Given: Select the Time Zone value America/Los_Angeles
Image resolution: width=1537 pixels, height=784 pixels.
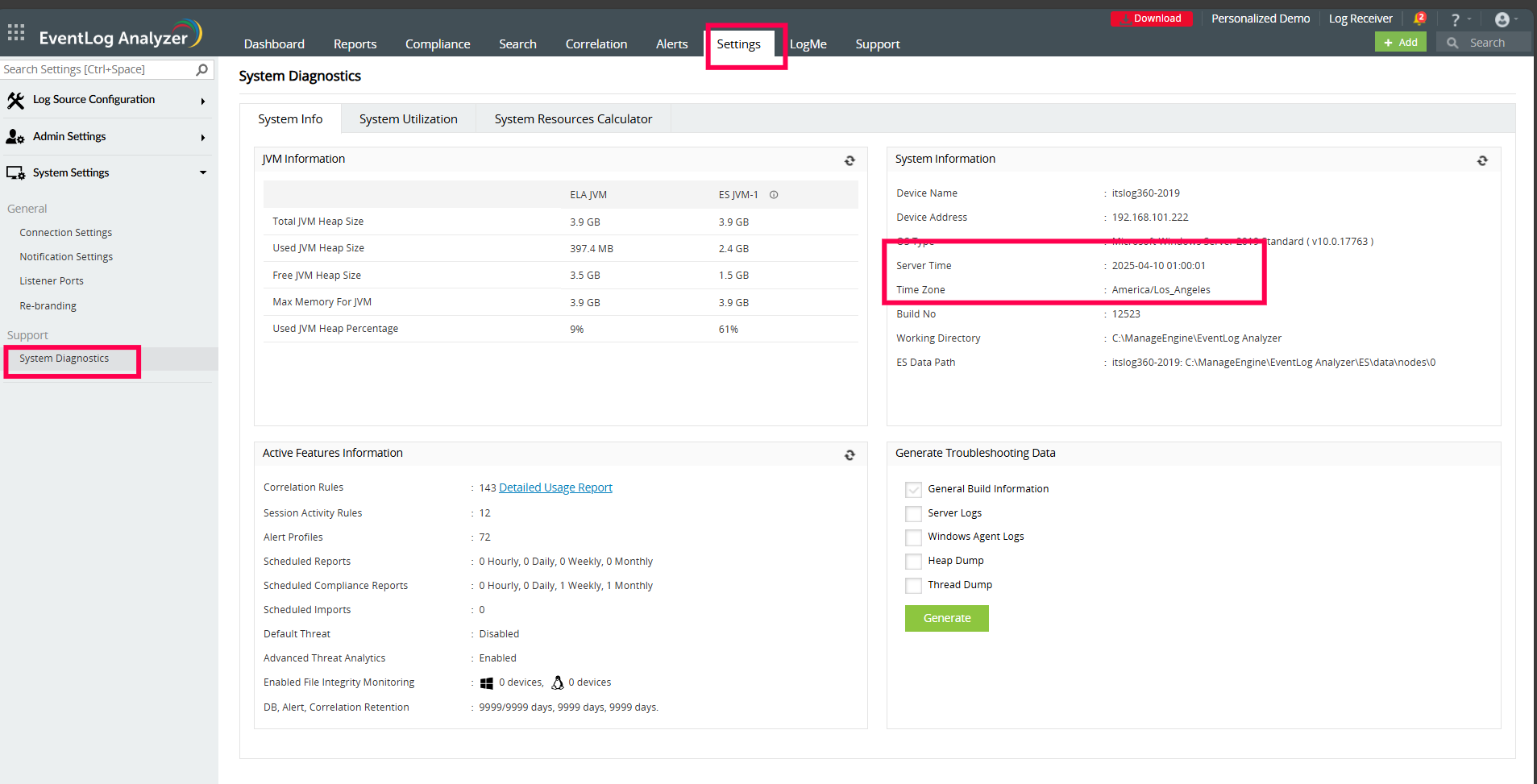Looking at the screenshot, I should pyautogui.click(x=1161, y=290).
